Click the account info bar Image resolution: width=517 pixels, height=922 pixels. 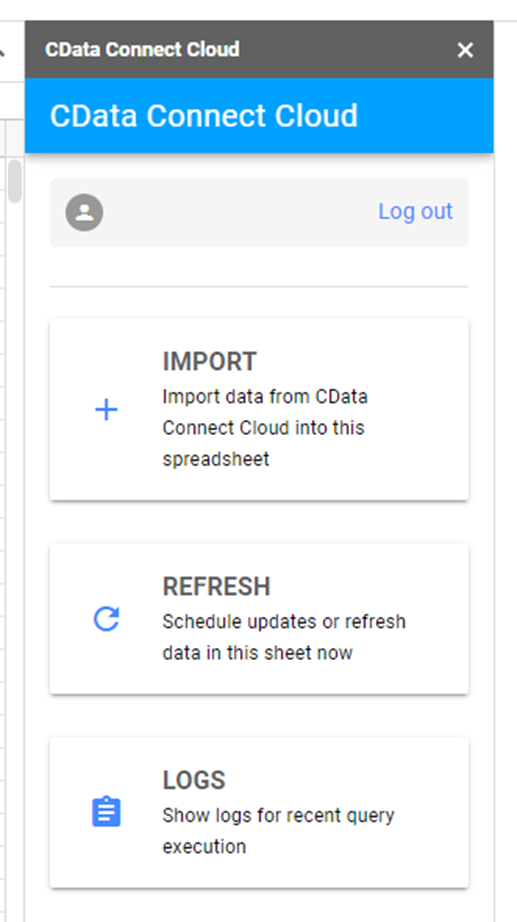pyautogui.click(x=259, y=212)
